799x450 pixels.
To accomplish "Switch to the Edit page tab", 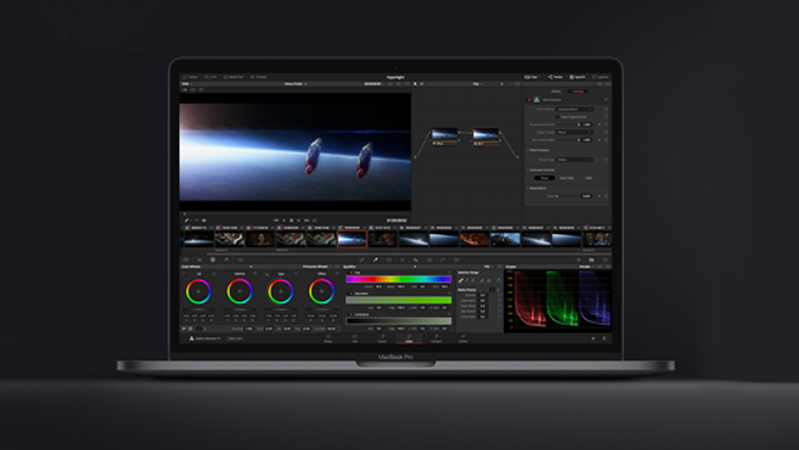I will pyautogui.click(x=355, y=338).
